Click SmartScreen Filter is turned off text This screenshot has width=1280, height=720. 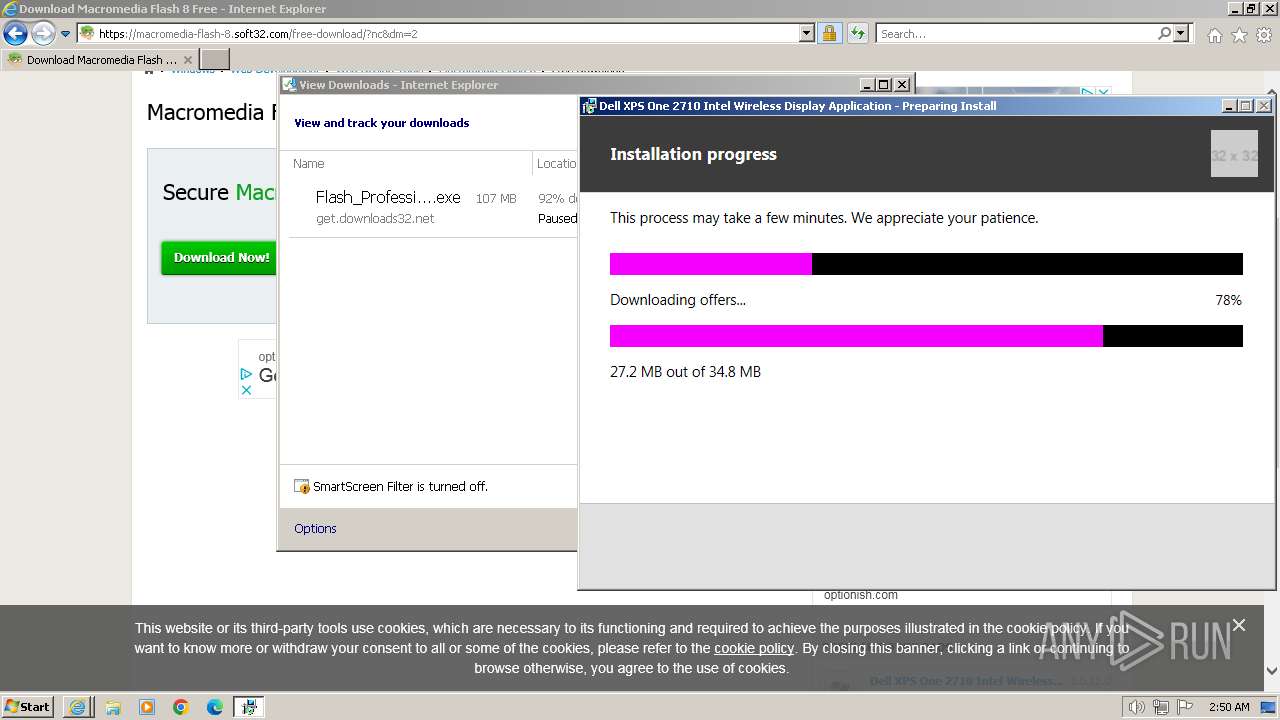[x=400, y=487]
